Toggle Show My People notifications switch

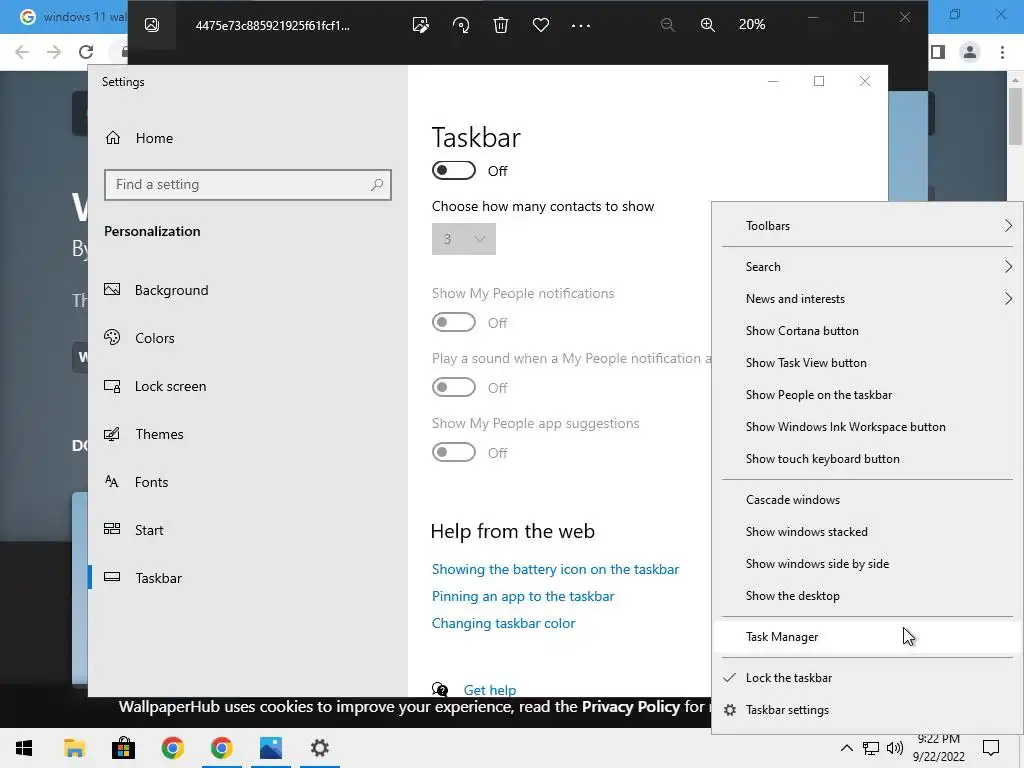[x=454, y=323]
